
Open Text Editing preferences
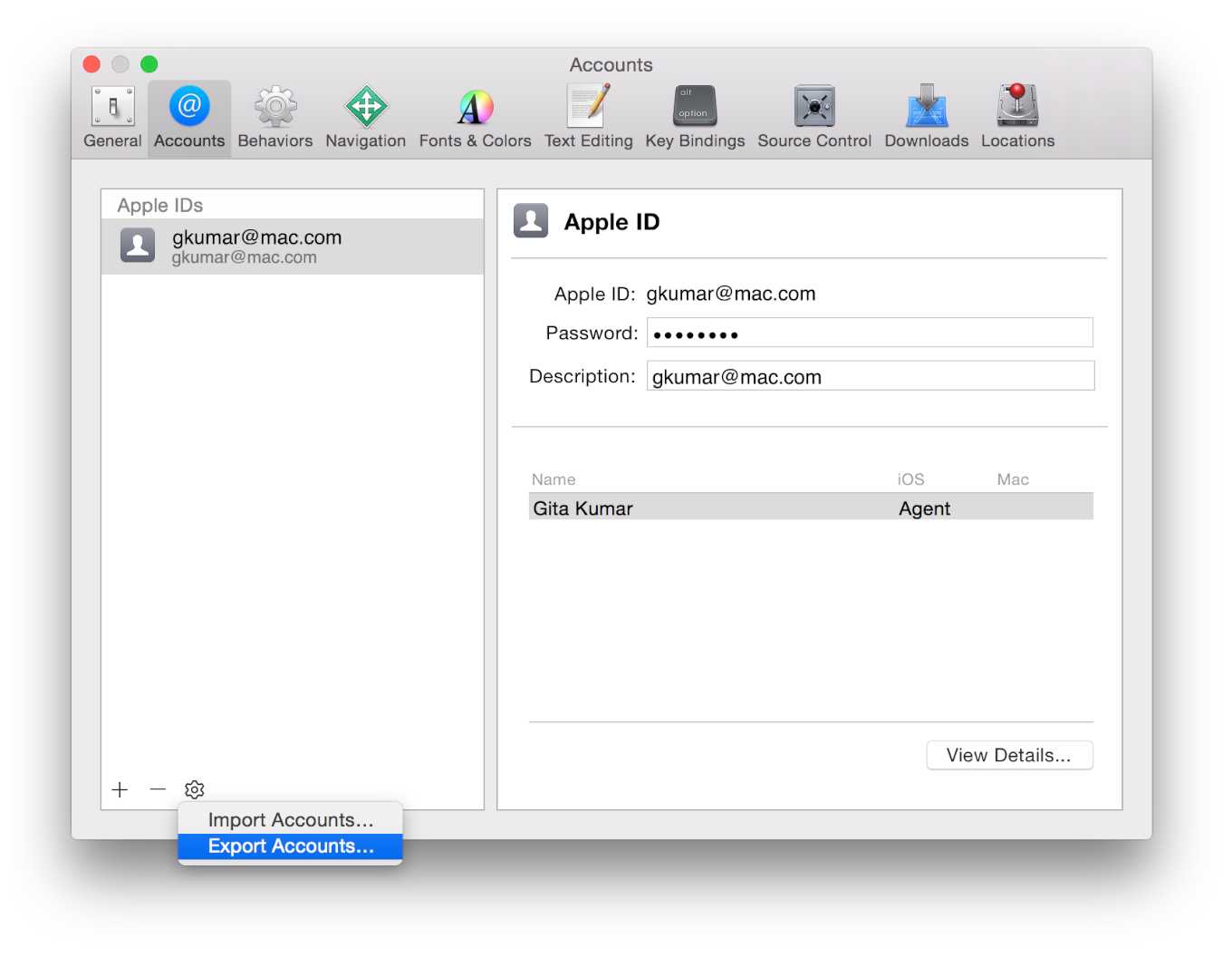click(589, 118)
